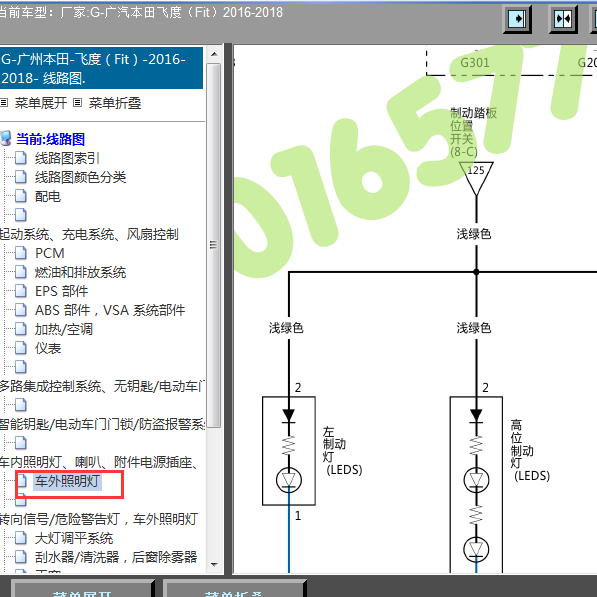Viewport: 597px width, 597px height.
Task: Click the G-广州本田-飞度 线路图 header
Action: pos(101,69)
